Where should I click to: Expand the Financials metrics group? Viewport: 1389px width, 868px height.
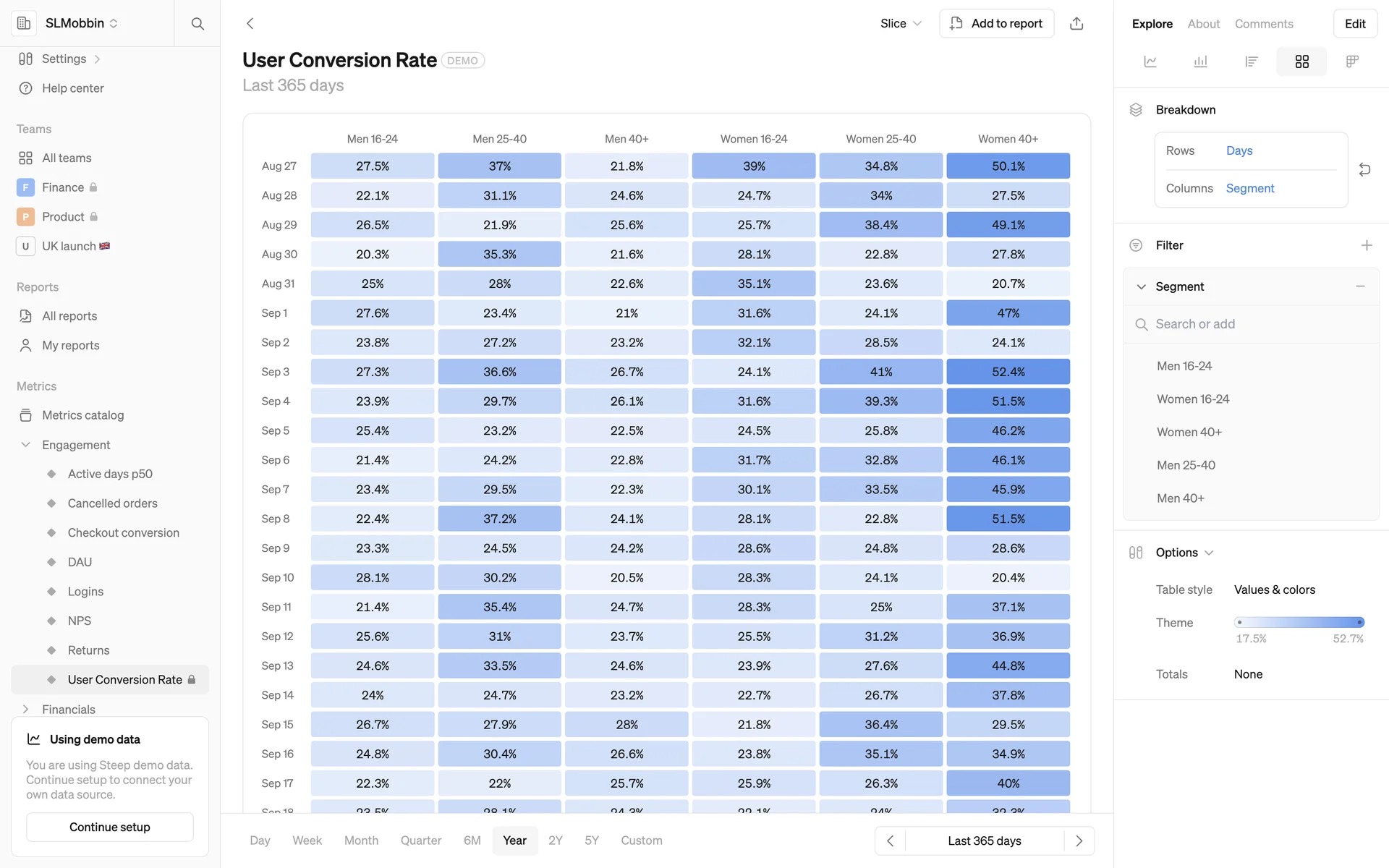tap(26, 710)
